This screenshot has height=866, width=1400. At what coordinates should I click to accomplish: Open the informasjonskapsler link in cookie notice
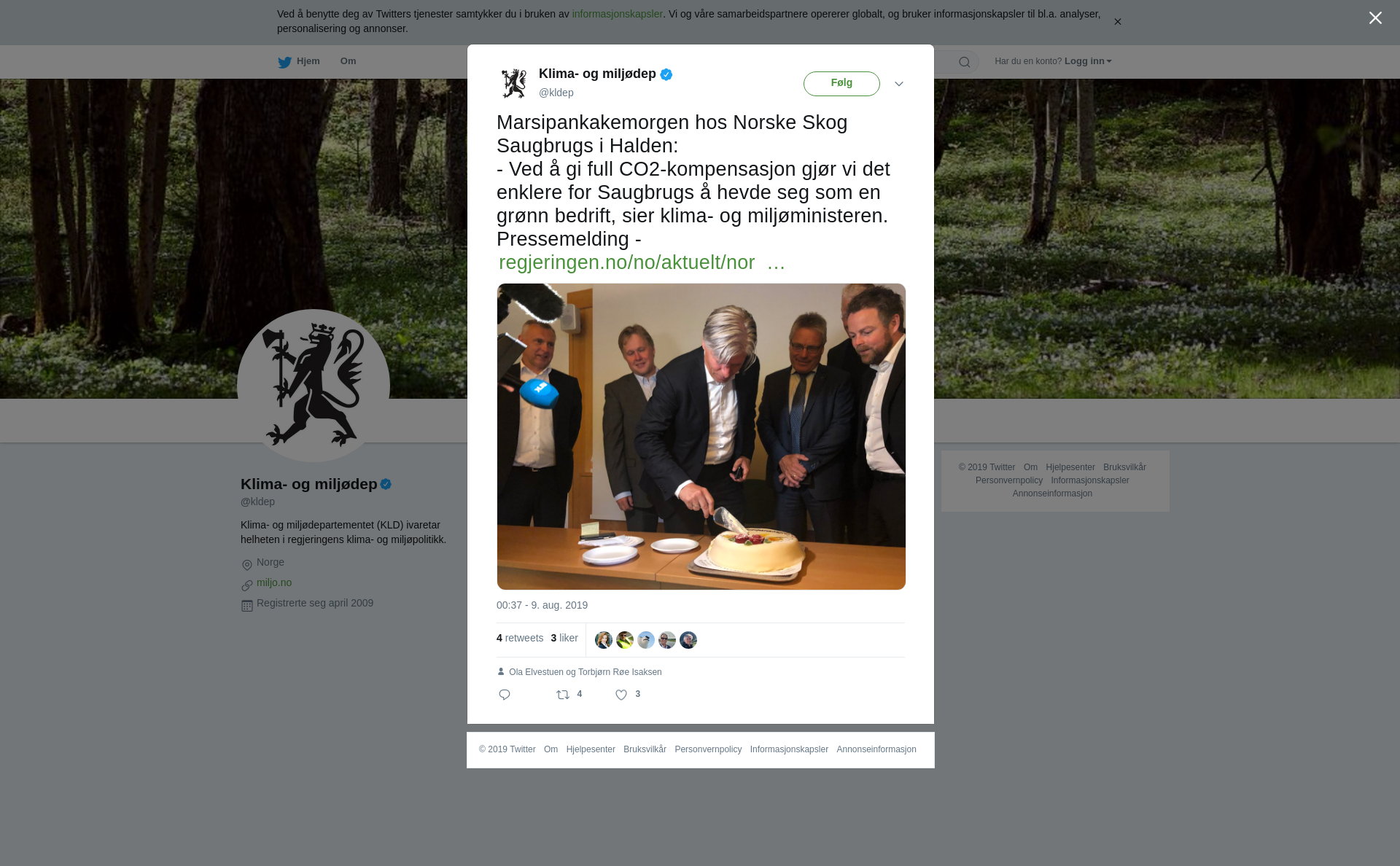617,14
